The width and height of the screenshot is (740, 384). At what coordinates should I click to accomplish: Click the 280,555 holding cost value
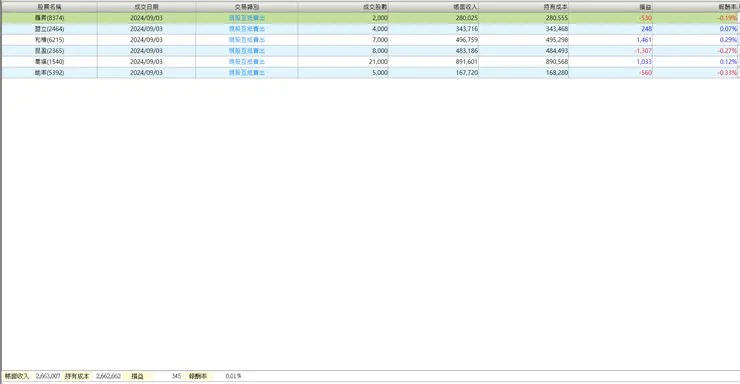(x=557, y=18)
